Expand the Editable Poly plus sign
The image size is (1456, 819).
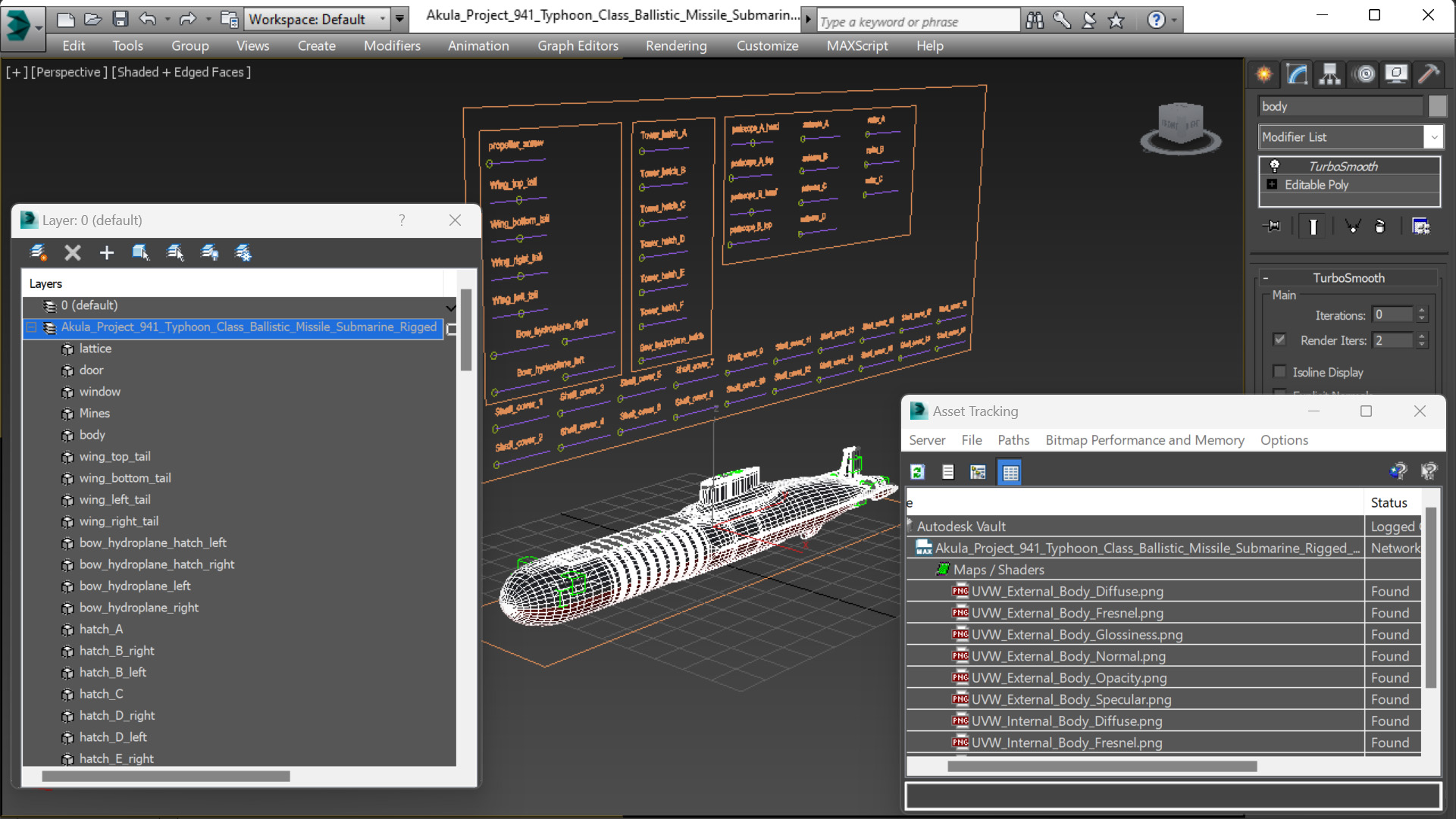pos(1272,185)
